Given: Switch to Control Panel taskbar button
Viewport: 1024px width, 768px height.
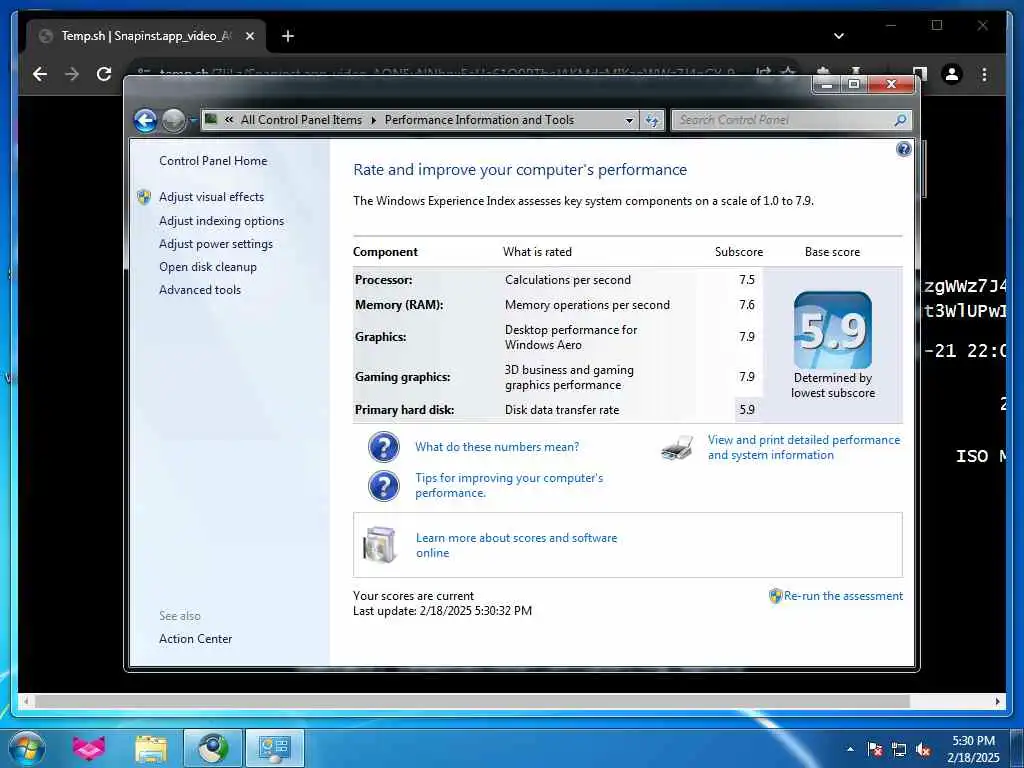Looking at the screenshot, I should (275, 748).
